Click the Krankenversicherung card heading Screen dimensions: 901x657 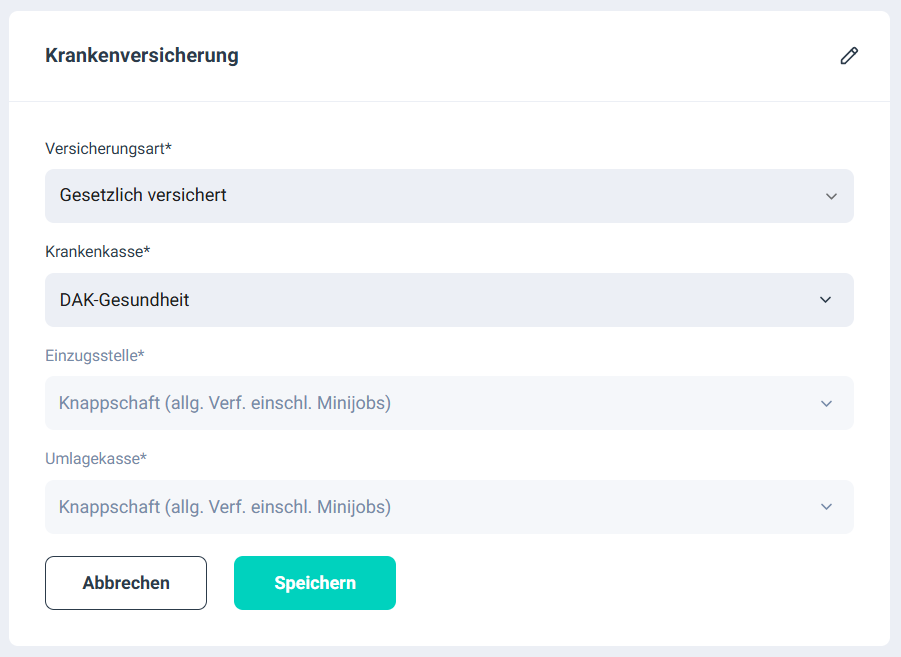142,55
